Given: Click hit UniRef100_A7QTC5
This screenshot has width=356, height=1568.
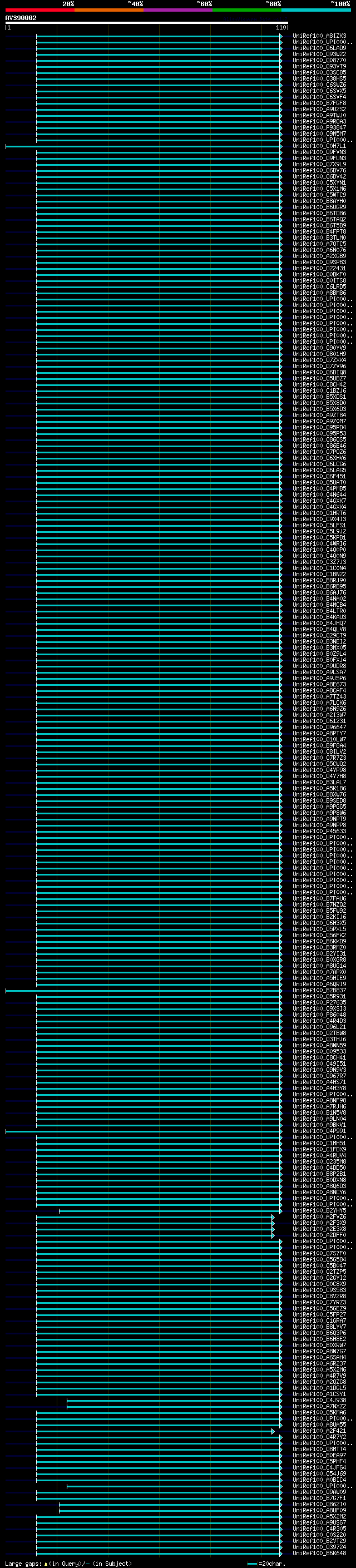Looking at the screenshot, I should coord(319,244).
